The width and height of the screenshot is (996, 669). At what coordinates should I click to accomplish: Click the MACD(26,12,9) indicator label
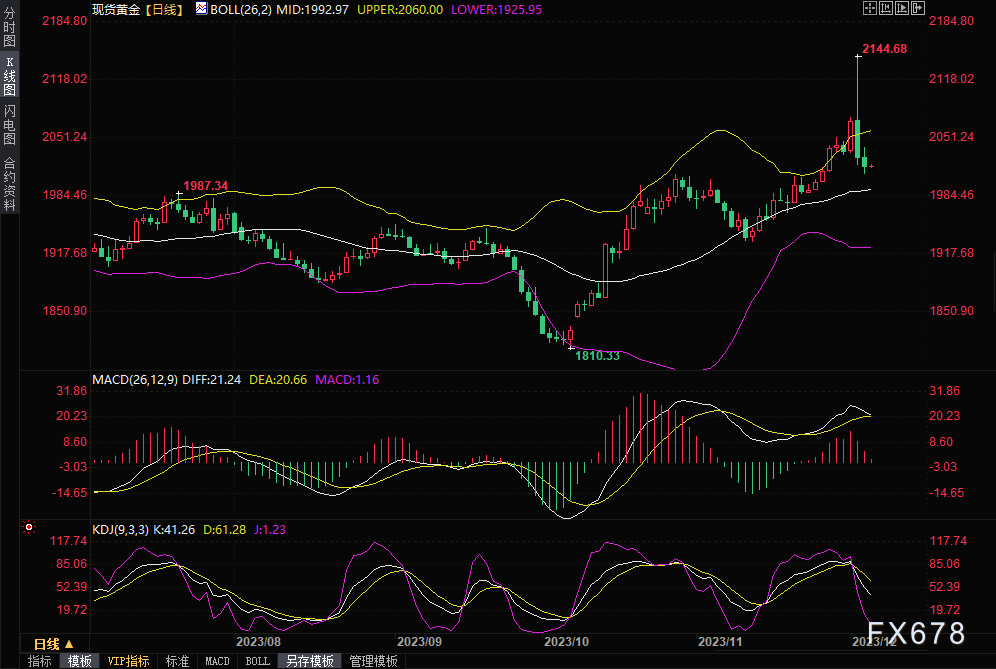133,380
